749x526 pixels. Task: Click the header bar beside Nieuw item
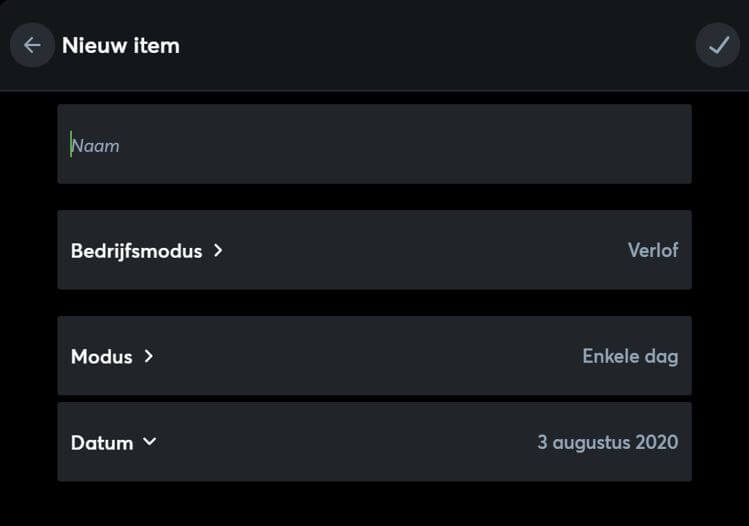click(x=430, y=45)
